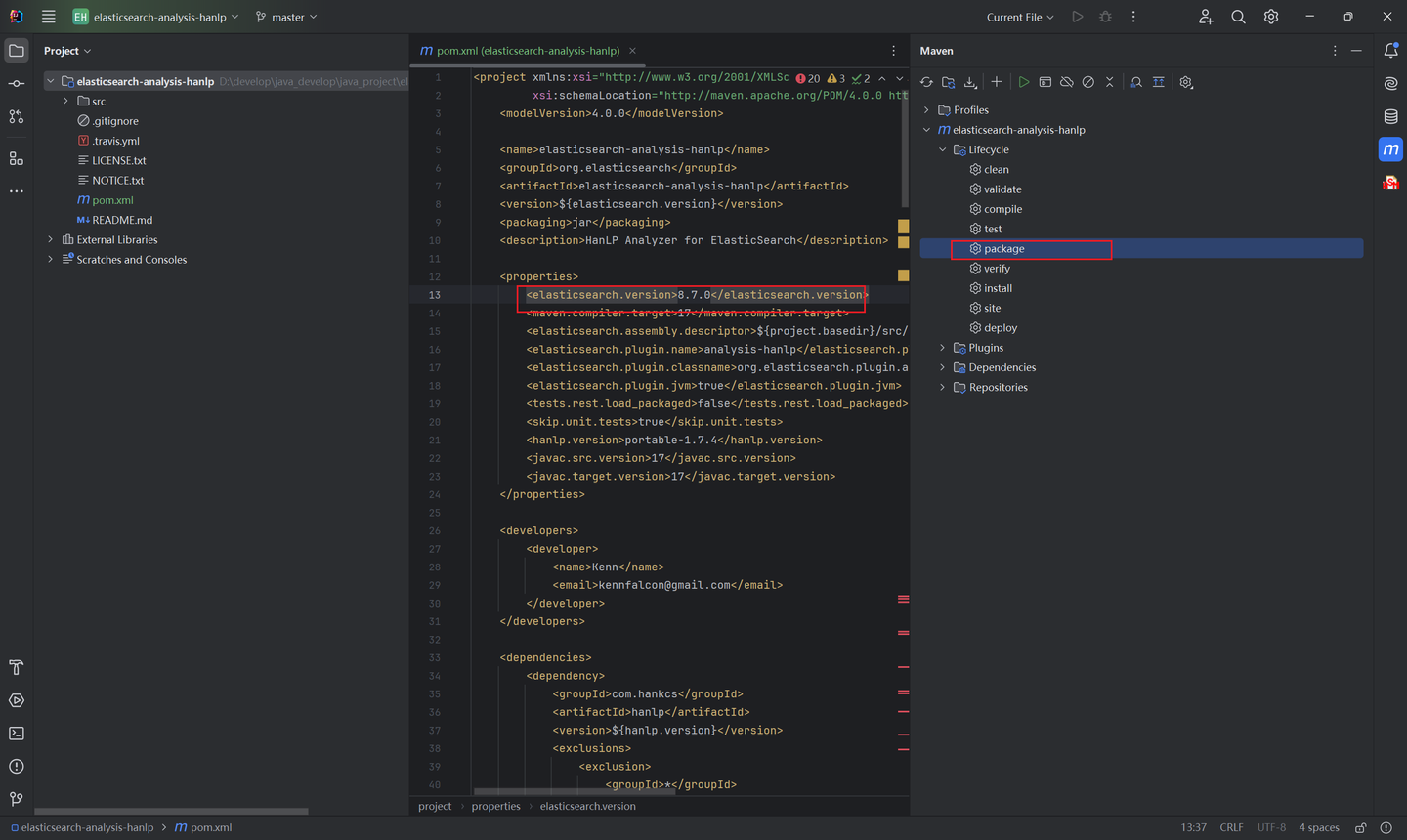
Task: Run the package lifecycle goal
Action: click(x=1003, y=248)
